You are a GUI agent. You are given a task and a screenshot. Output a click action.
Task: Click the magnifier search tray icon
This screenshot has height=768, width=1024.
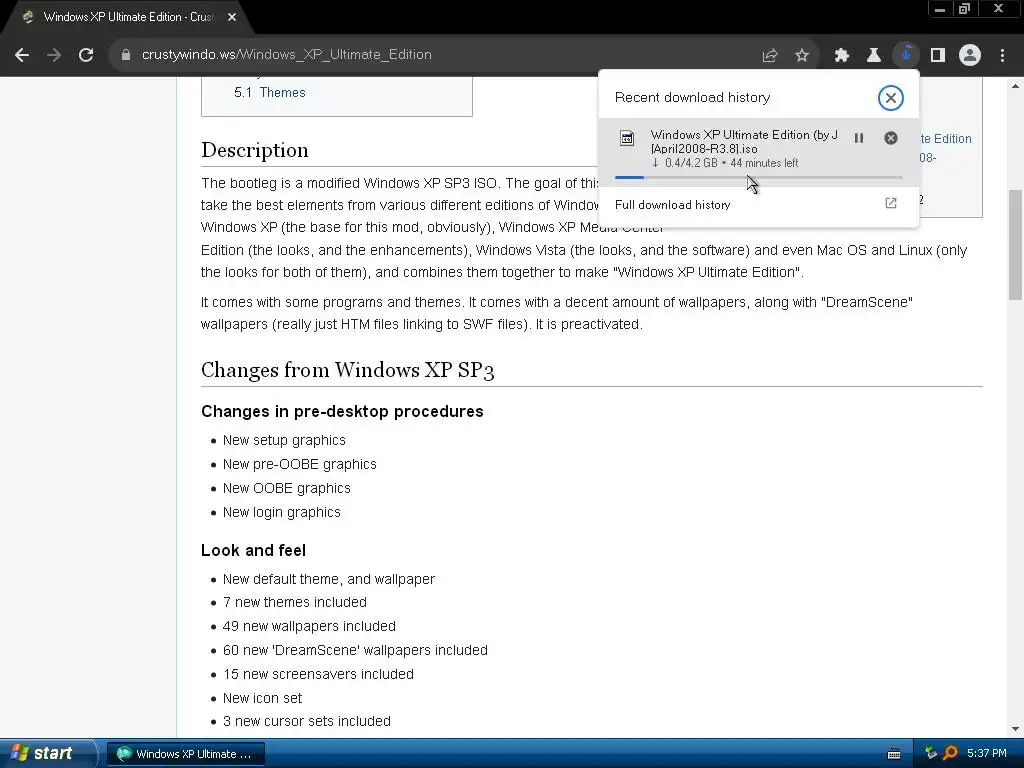(x=950, y=754)
